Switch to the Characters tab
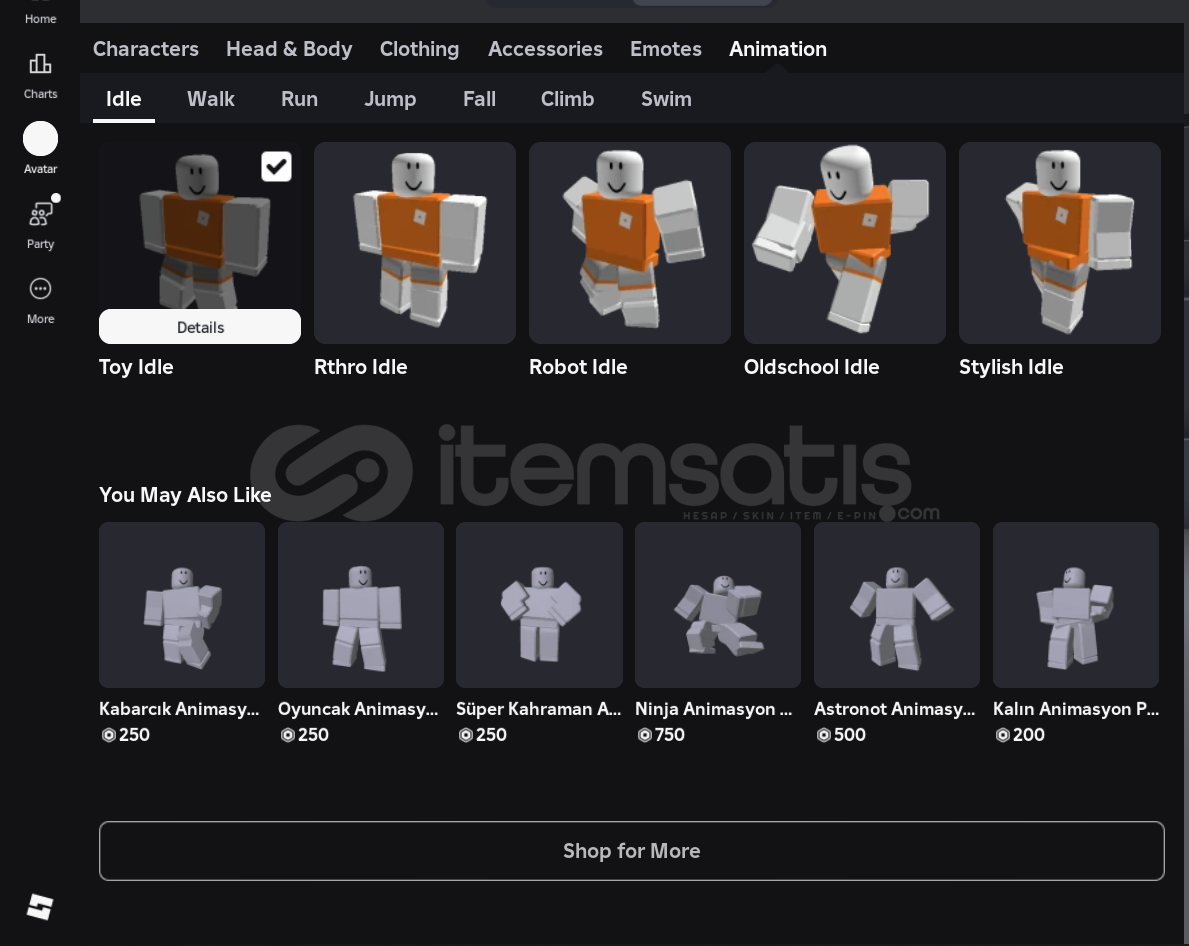 [x=146, y=49]
